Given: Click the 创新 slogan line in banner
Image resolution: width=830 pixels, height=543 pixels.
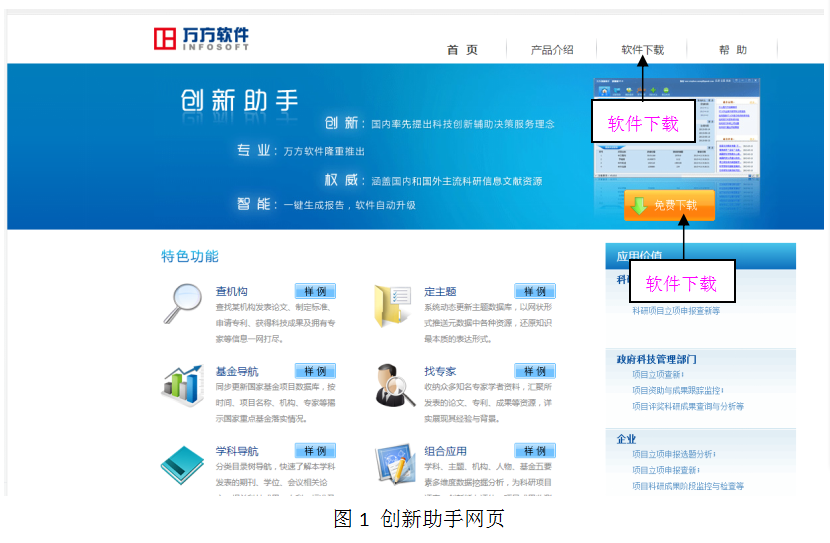Looking at the screenshot, I should (439, 123).
